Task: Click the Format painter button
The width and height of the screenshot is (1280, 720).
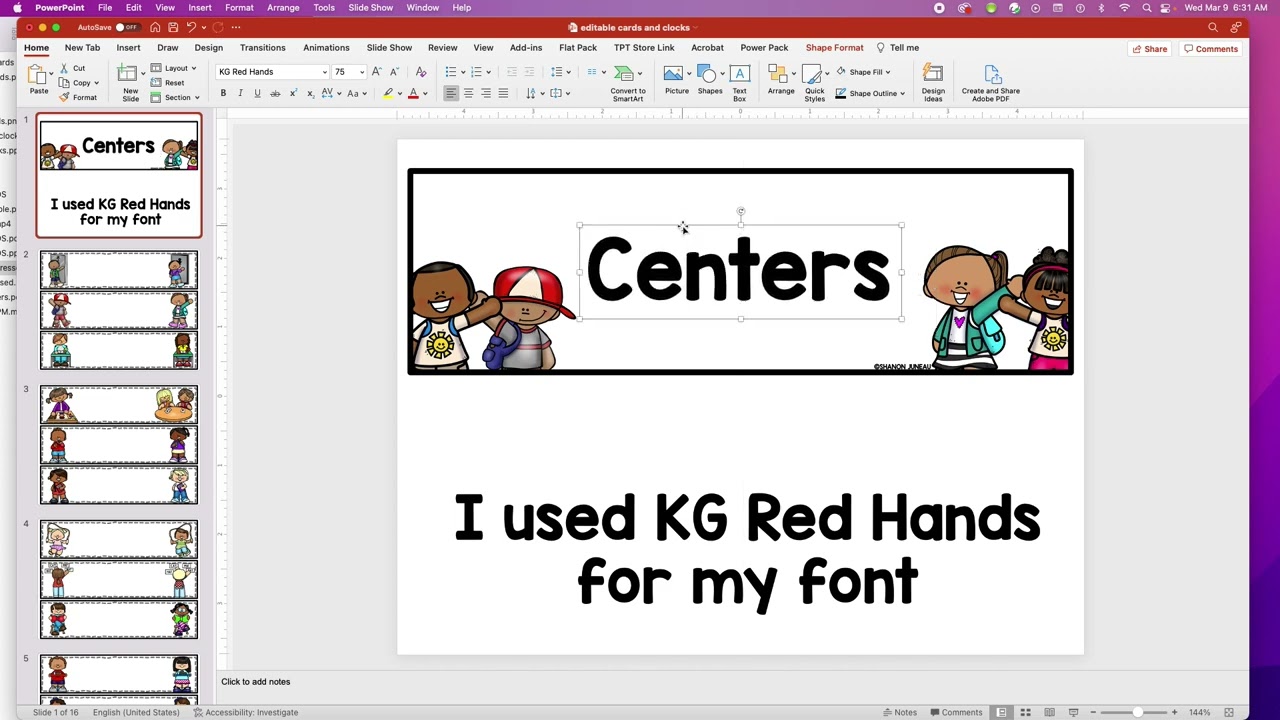Action: coord(77,97)
